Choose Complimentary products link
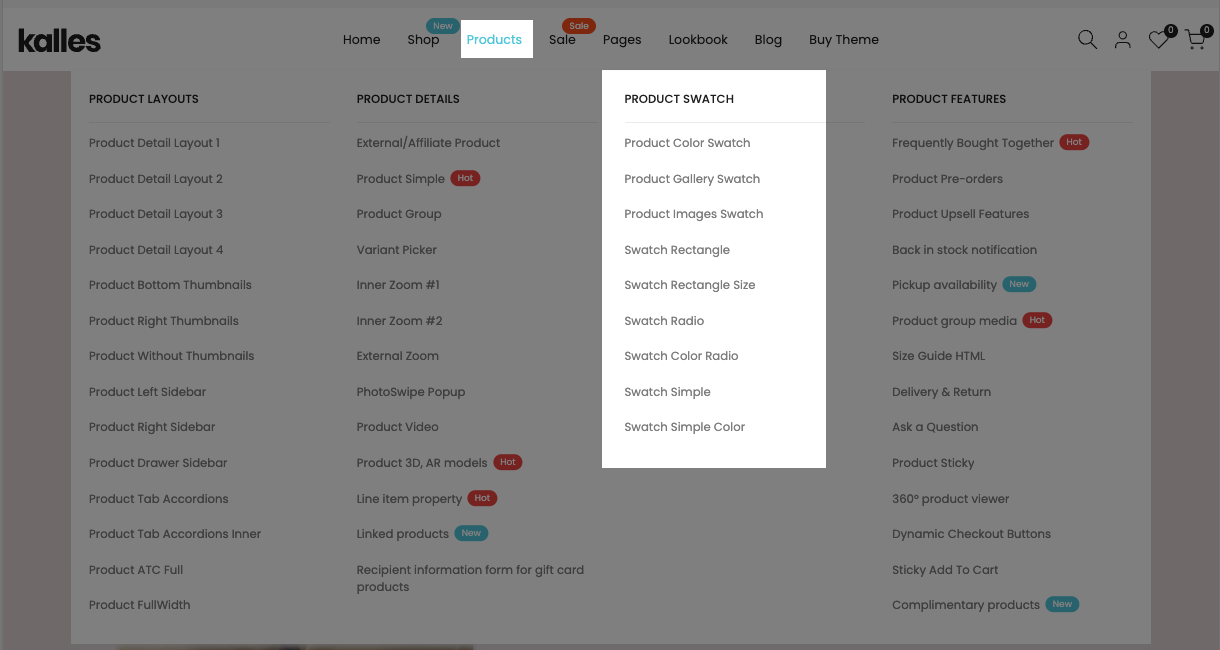The height and width of the screenshot is (650, 1220). coord(965,605)
